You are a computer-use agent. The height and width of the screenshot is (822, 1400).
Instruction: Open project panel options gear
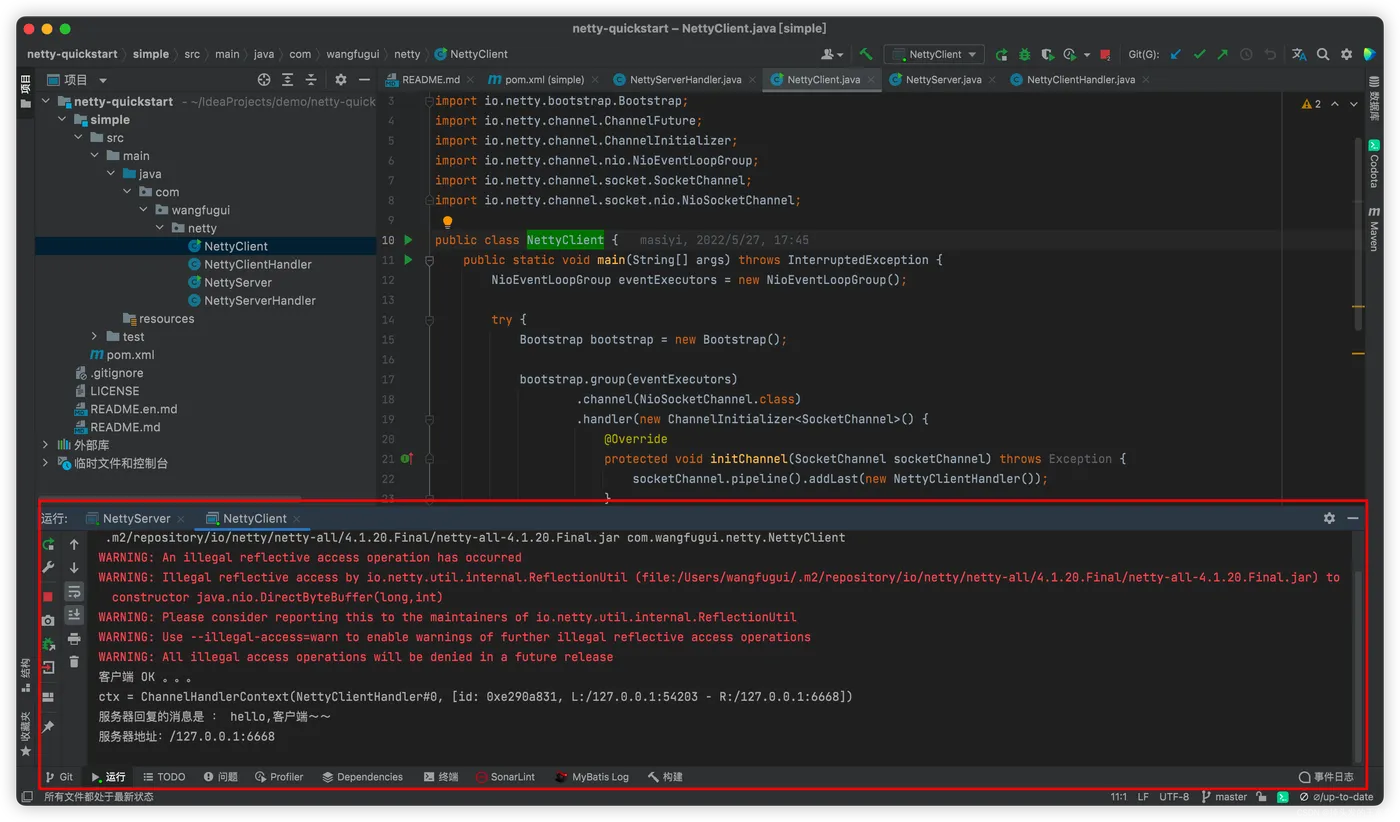[341, 80]
